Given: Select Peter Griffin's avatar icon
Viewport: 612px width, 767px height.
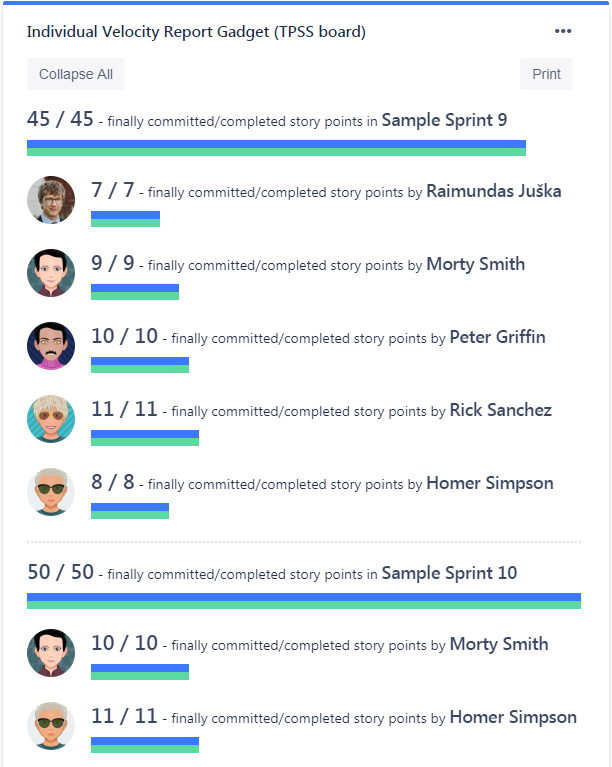Looking at the screenshot, I should [51, 346].
